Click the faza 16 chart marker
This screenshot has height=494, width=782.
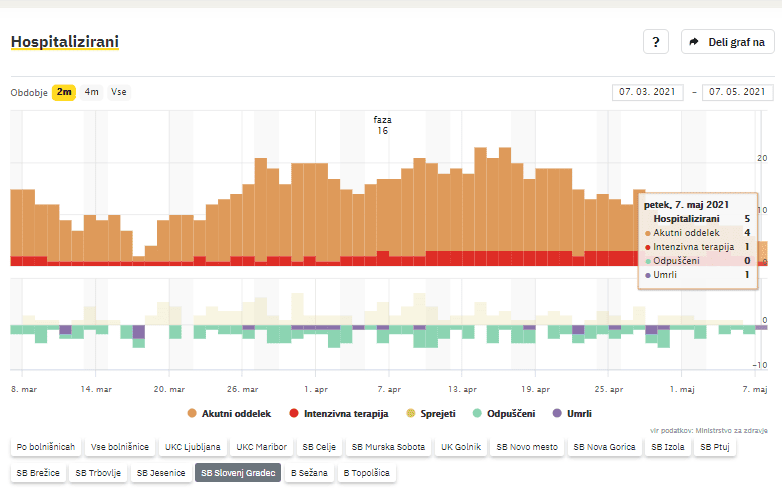(382, 125)
